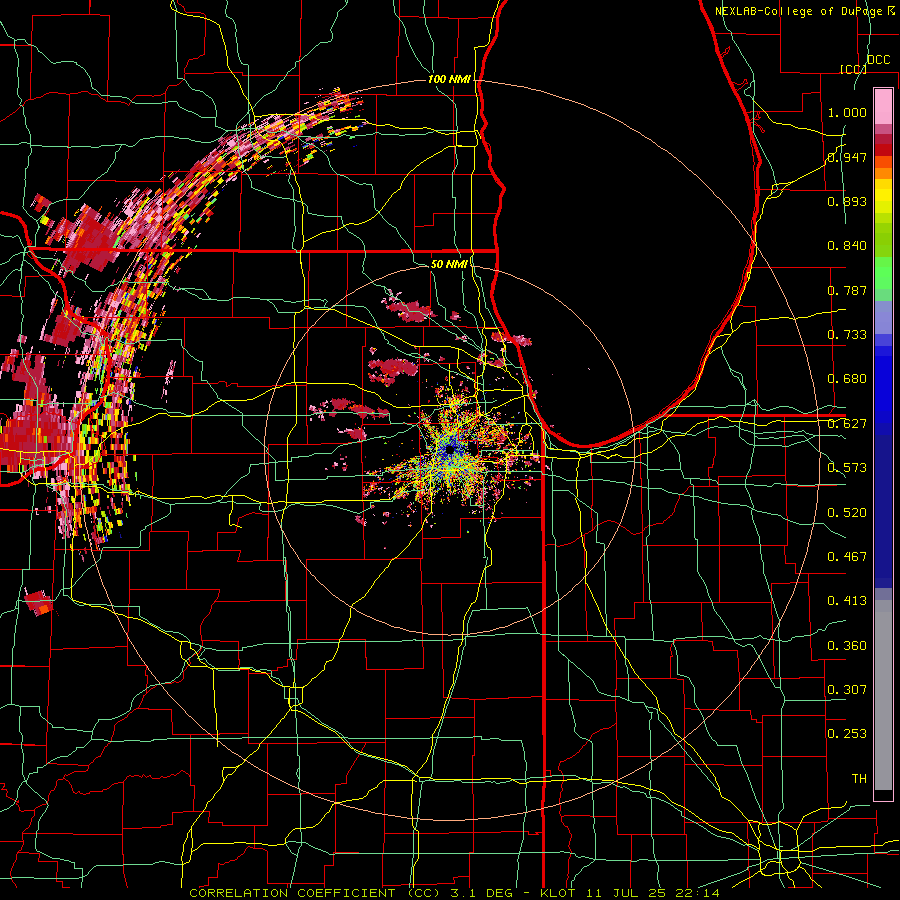Click the 0.947 scale value
This screenshot has height=900, width=900.
pos(847,157)
